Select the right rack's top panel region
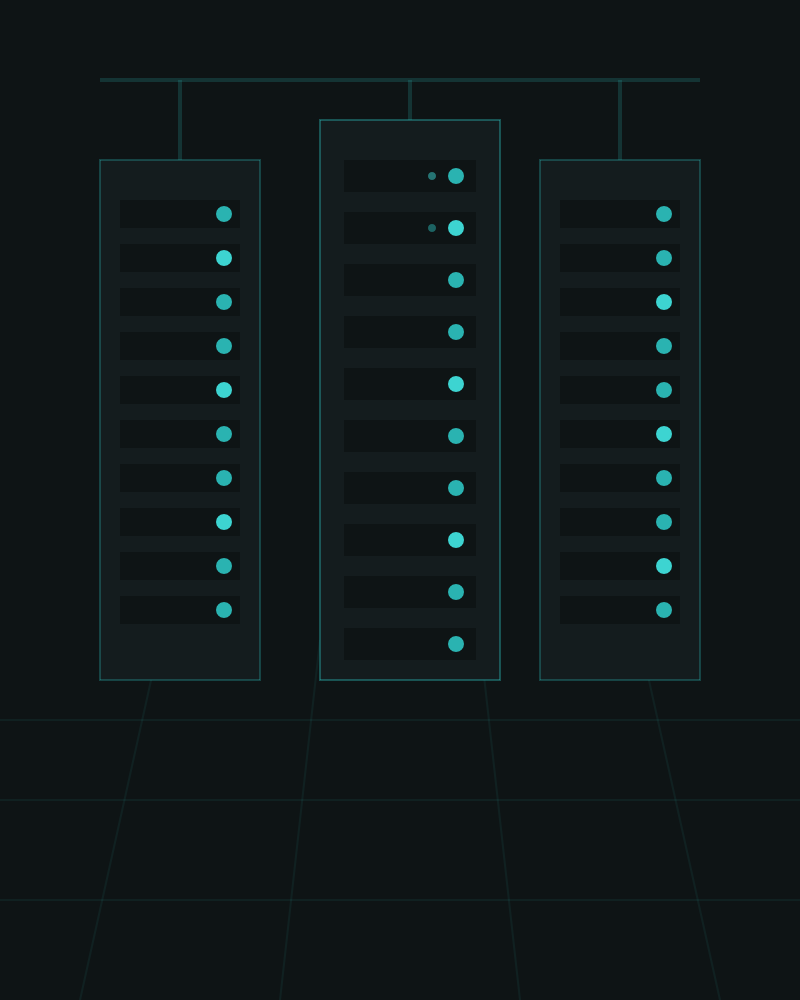This screenshot has width=800, height=1000. click(620, 178)
